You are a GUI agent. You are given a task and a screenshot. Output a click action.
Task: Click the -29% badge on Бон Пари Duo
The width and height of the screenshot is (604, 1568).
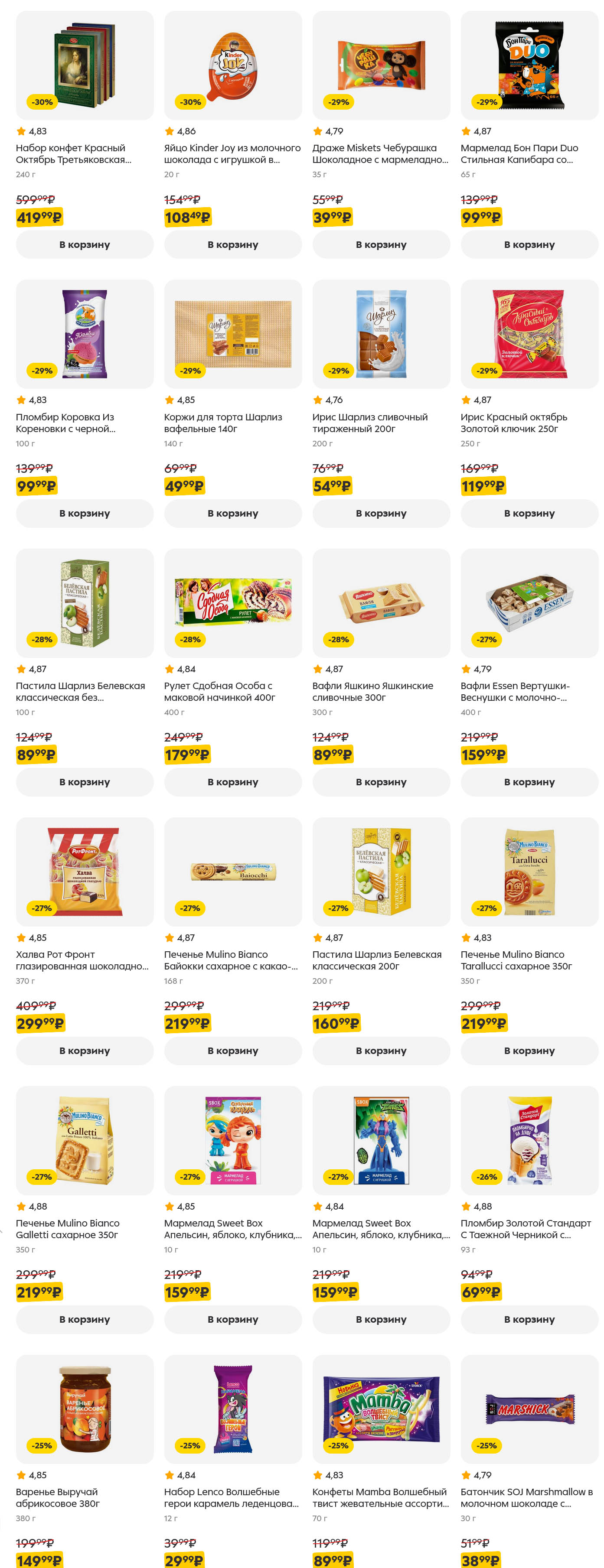[x=486, y=102]
